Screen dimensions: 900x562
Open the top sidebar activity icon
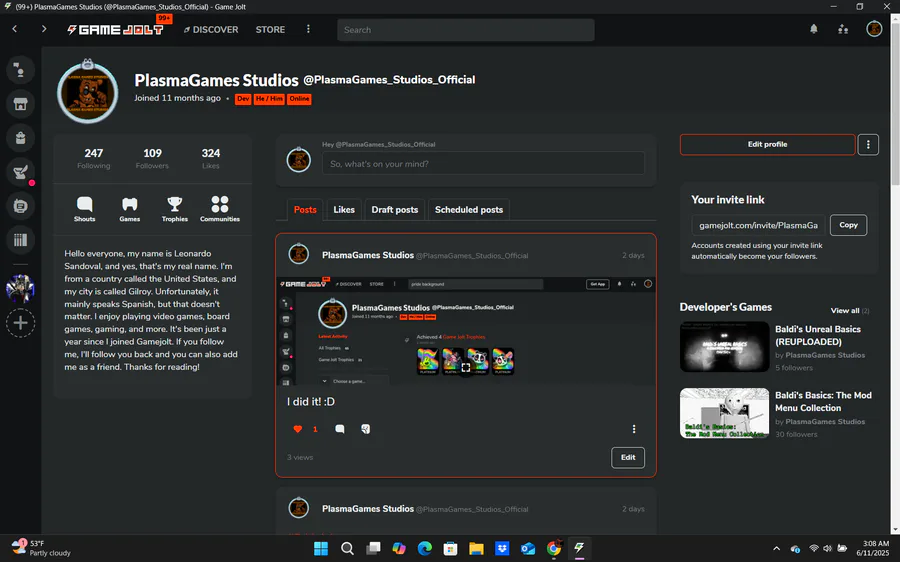tap(21, 70)
